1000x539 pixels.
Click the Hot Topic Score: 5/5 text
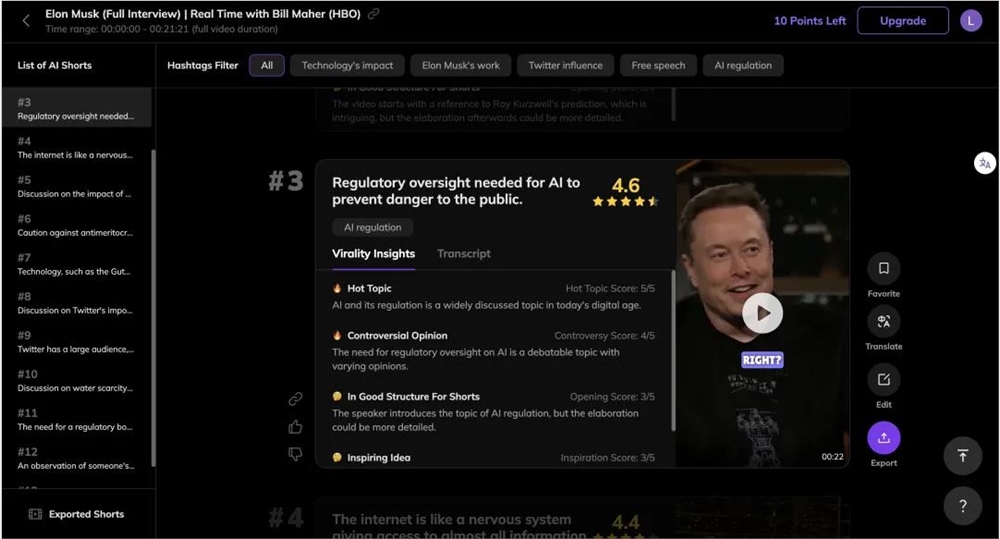[610, 288]
